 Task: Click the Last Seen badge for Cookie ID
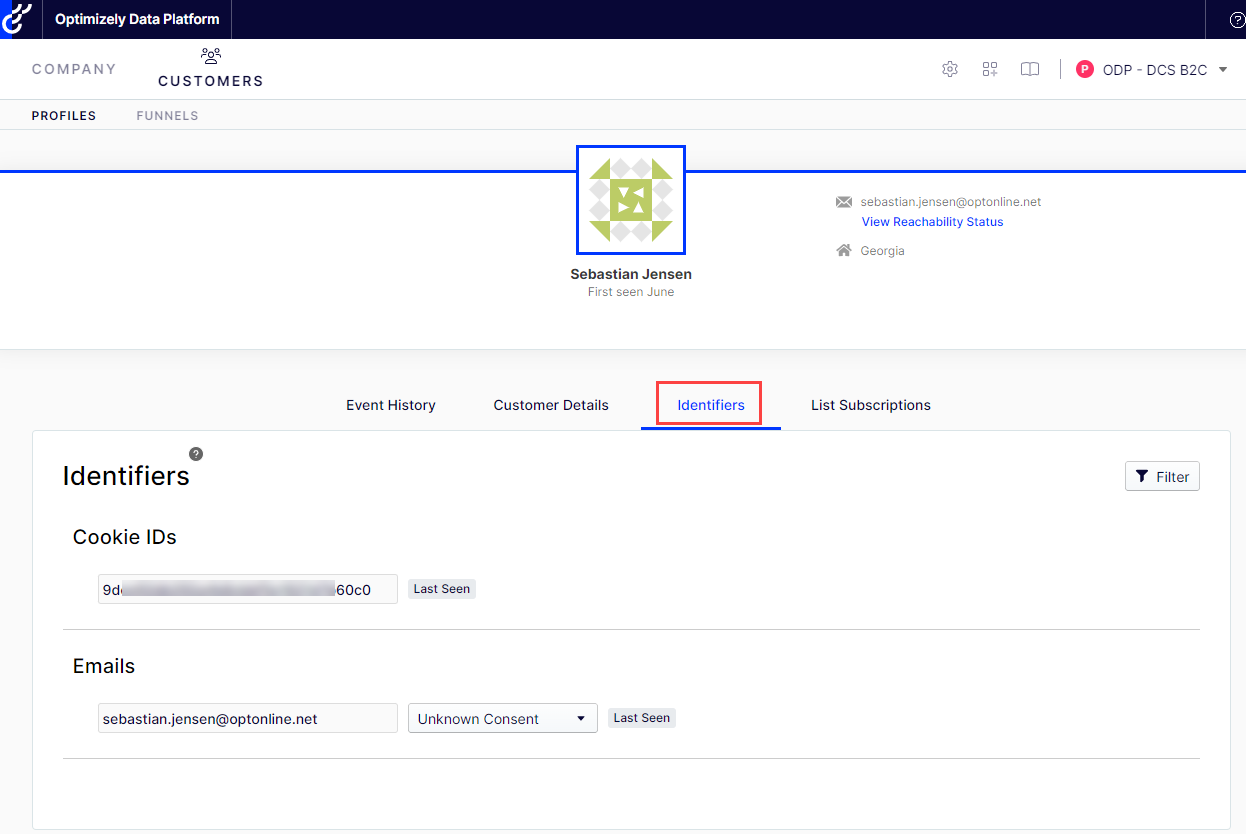coord(442,589)
